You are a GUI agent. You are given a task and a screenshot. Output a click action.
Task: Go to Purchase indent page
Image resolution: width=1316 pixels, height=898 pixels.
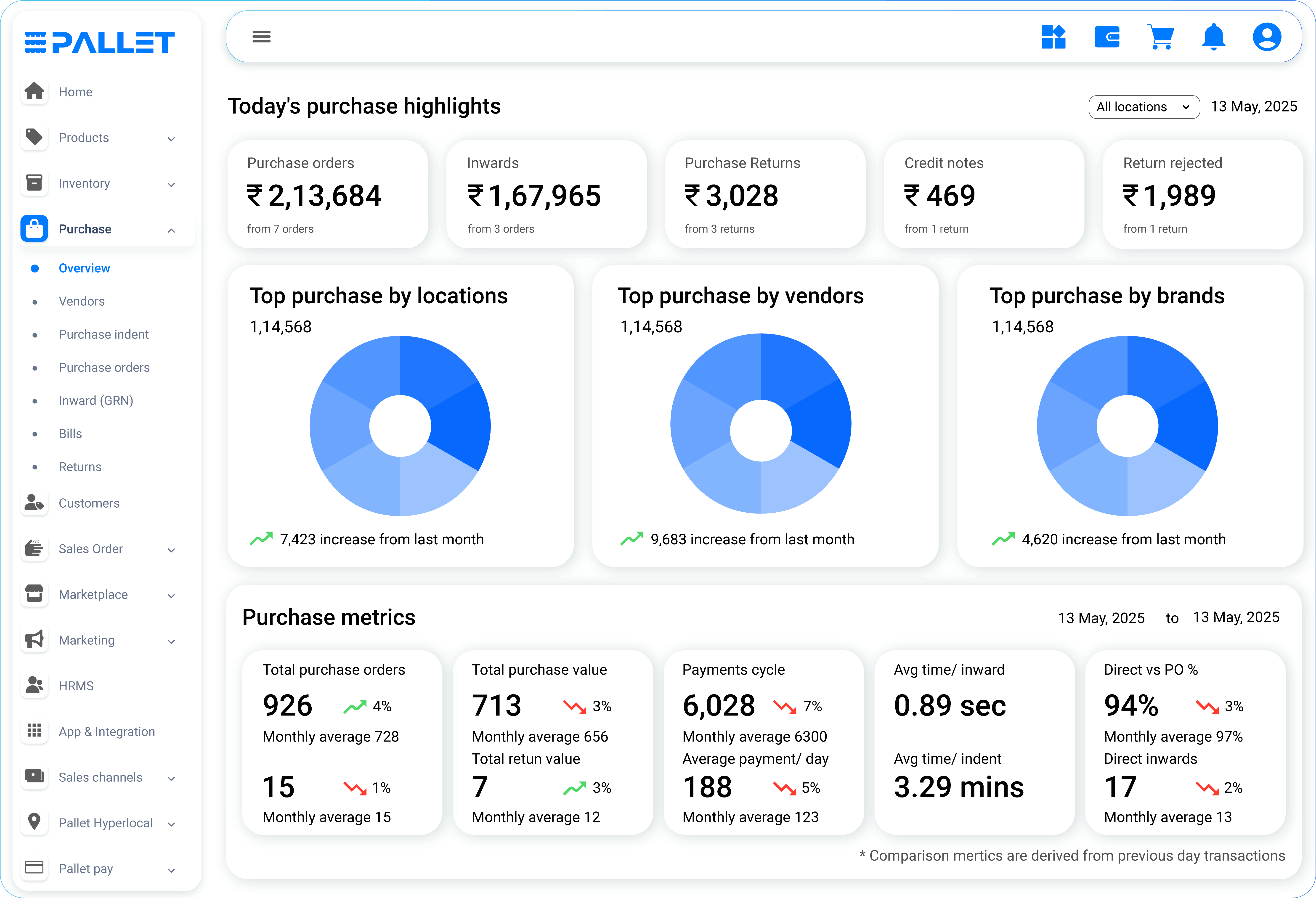click(104, 335)
